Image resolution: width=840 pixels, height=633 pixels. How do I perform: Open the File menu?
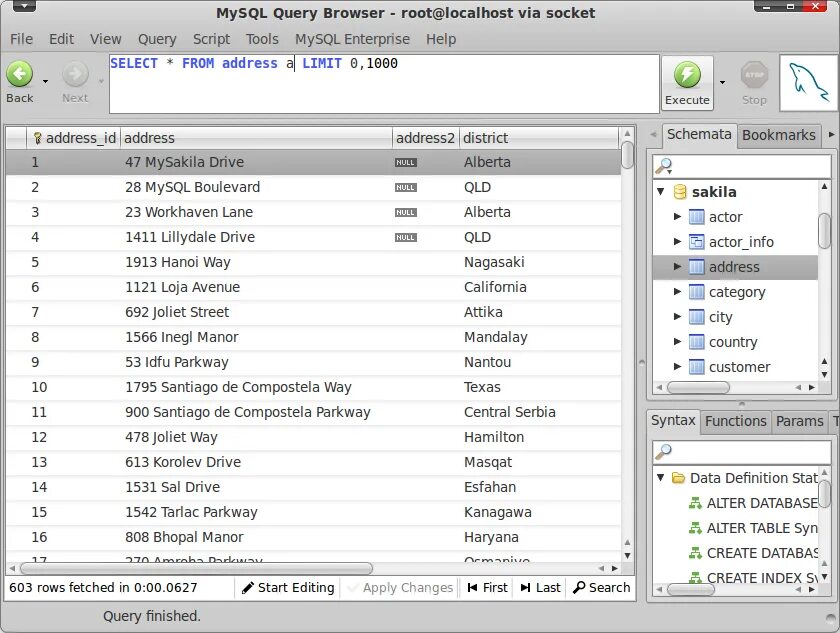click(x=21, y=39)
